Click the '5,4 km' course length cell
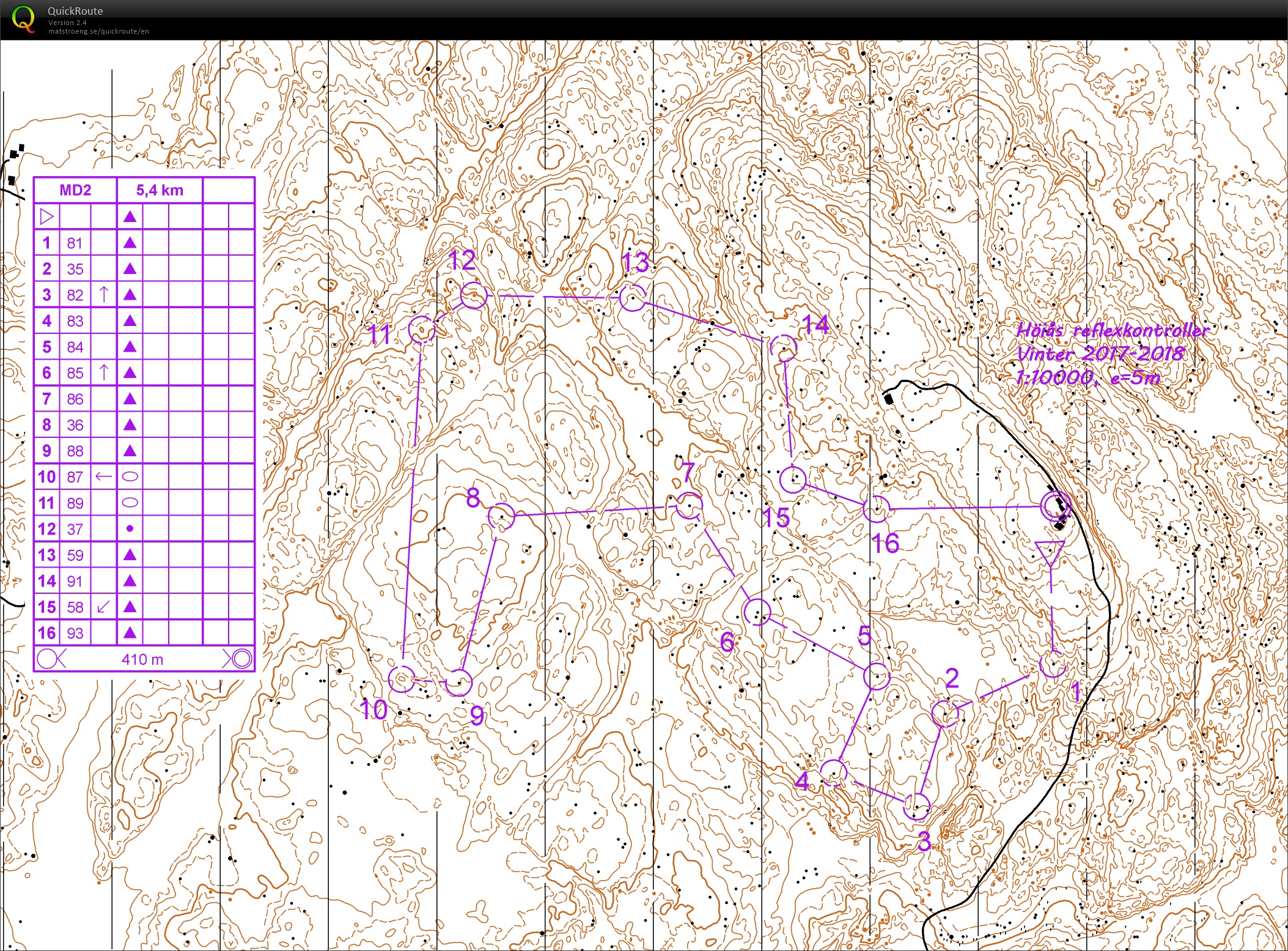1288x951 pixels. tap(160, 190)
